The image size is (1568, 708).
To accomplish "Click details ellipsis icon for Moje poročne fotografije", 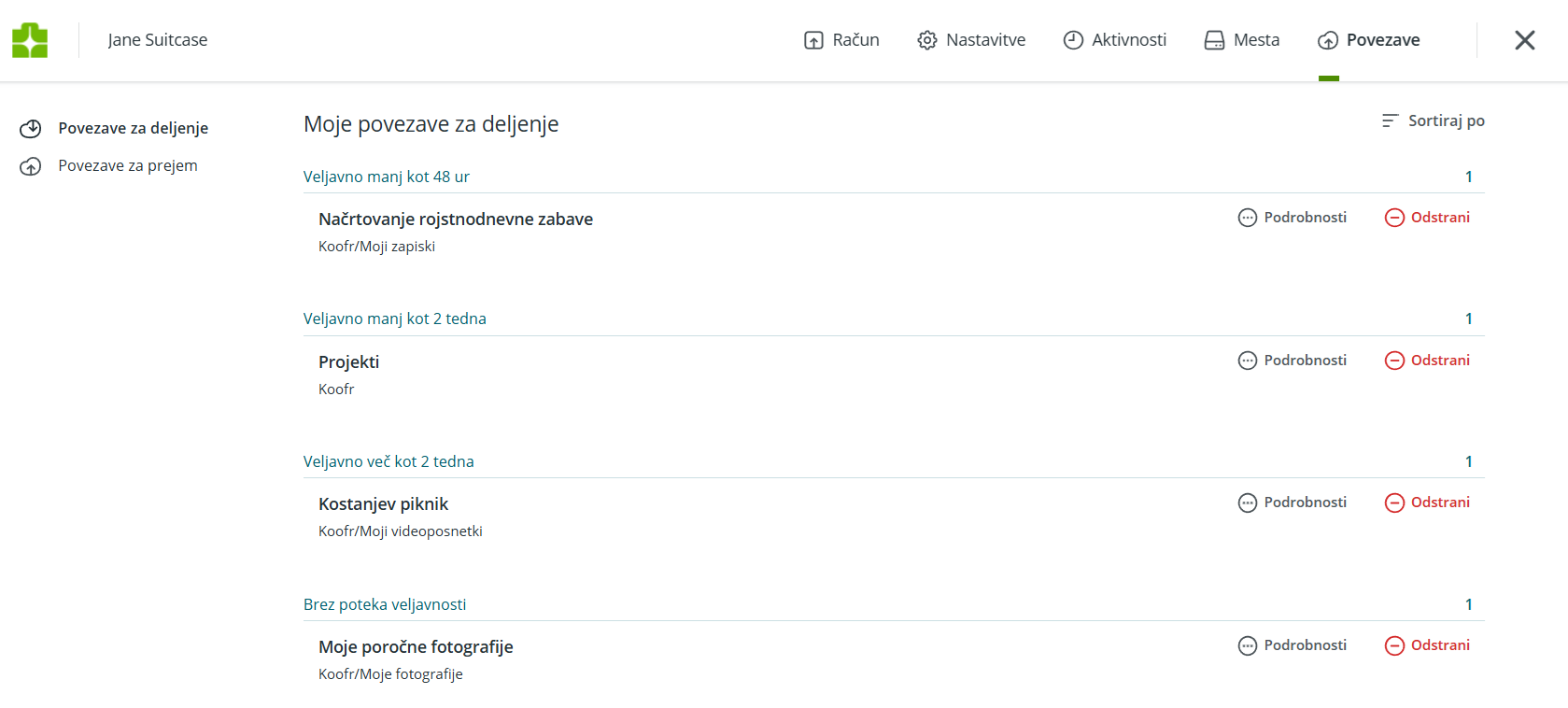I will (x=1248, y=645).
